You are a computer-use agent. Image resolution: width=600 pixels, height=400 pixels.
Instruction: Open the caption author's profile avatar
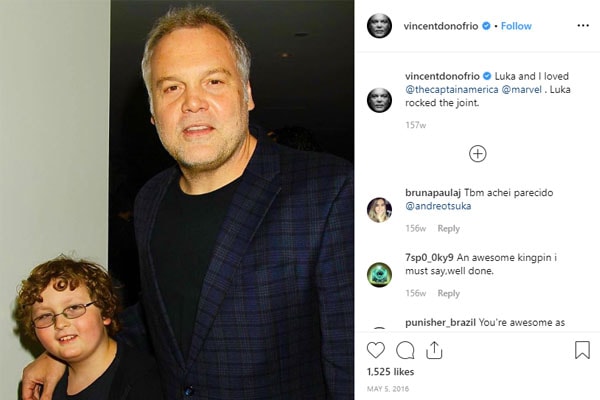pyautogui.click(x=379, y=99)
